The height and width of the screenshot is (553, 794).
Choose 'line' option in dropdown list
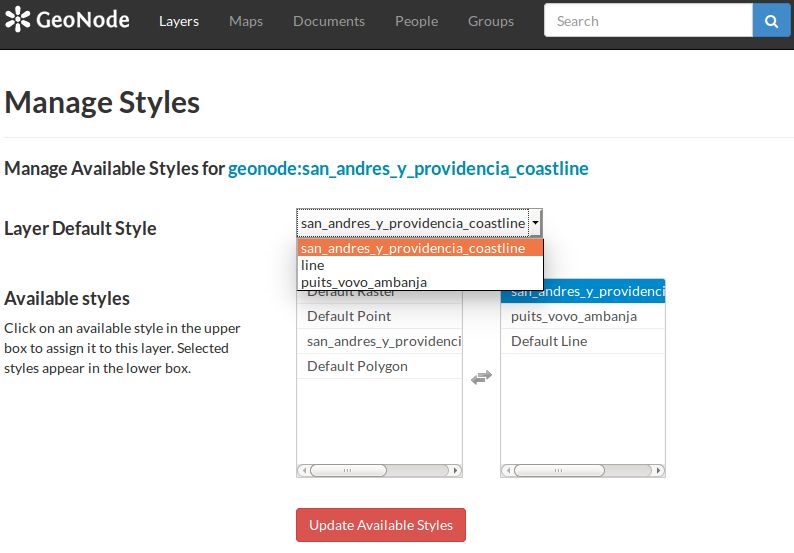(420, 265)
